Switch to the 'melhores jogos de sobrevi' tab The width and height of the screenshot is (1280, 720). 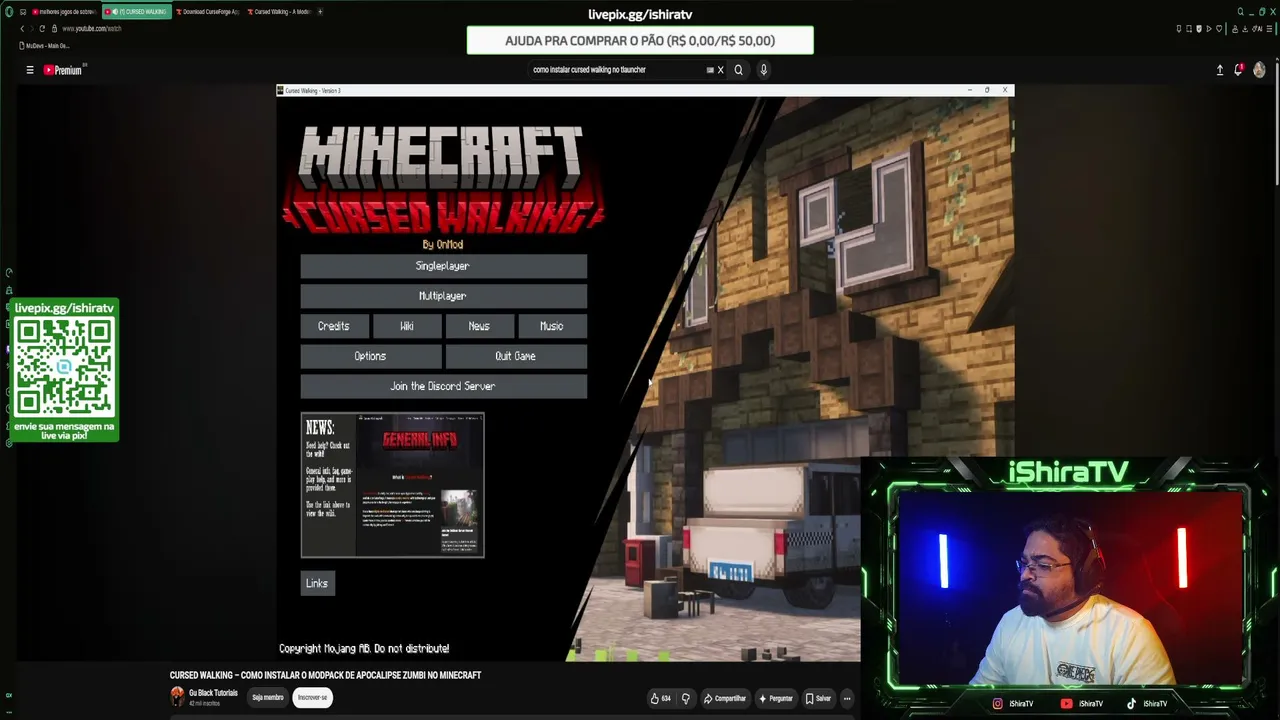point(64,12)
